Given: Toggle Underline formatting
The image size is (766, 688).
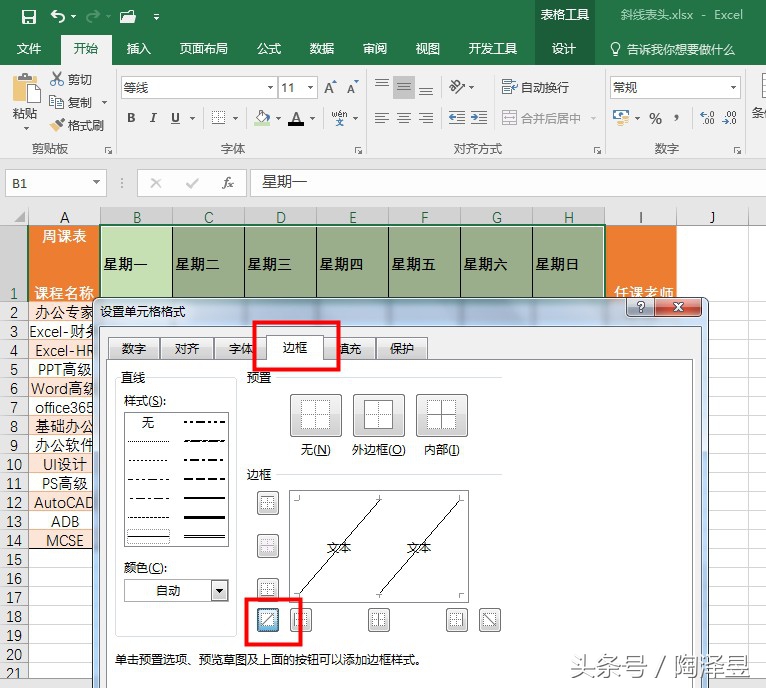Looking at the screenshot, I should coord(175,118).
